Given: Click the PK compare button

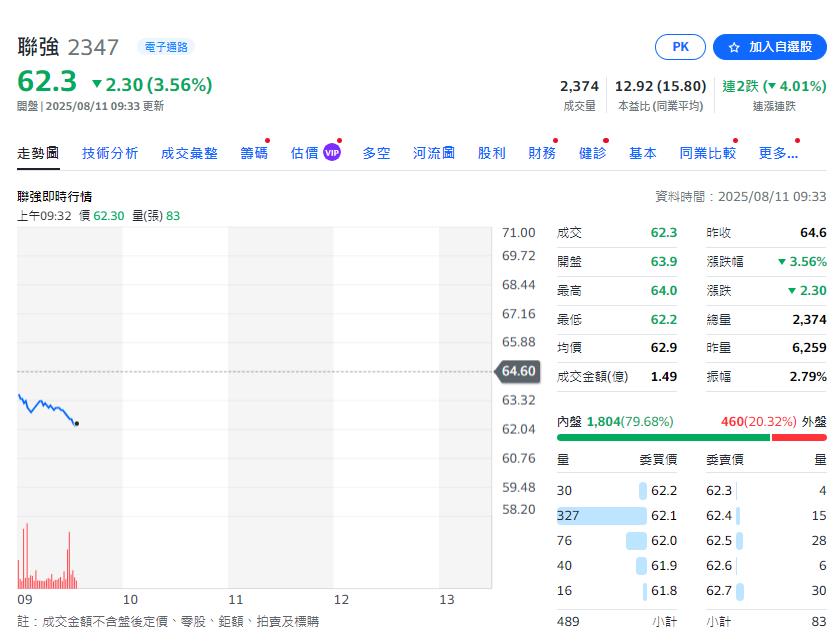Looking at the screenshot, I should pos(680,47).
